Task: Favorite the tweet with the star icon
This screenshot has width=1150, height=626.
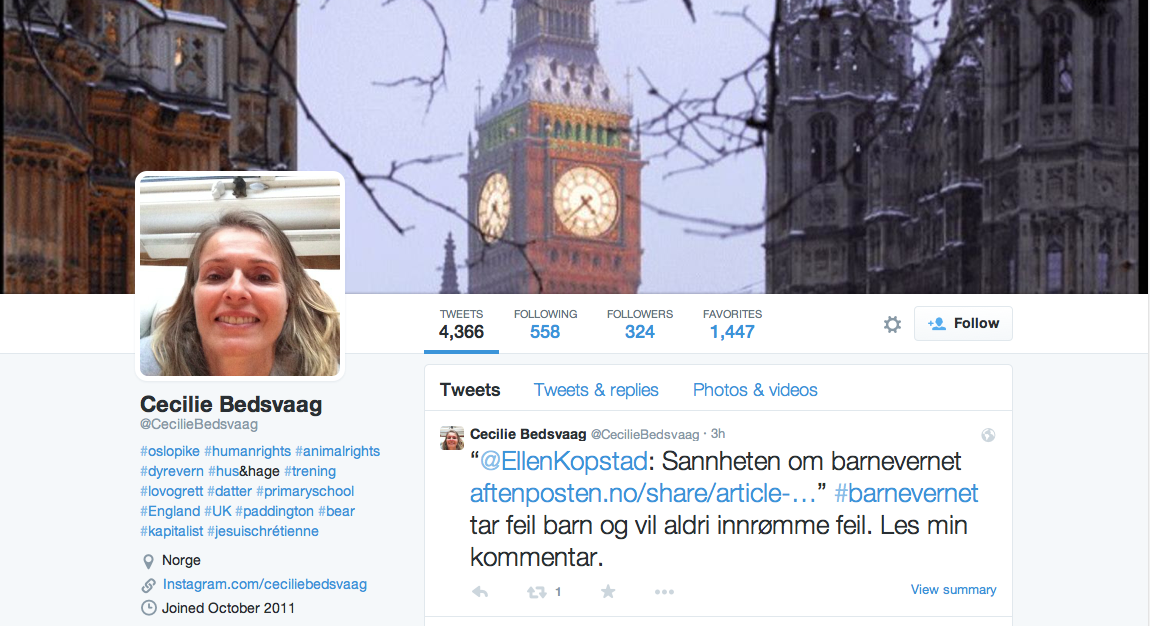Action: click(x=608, y=592)
